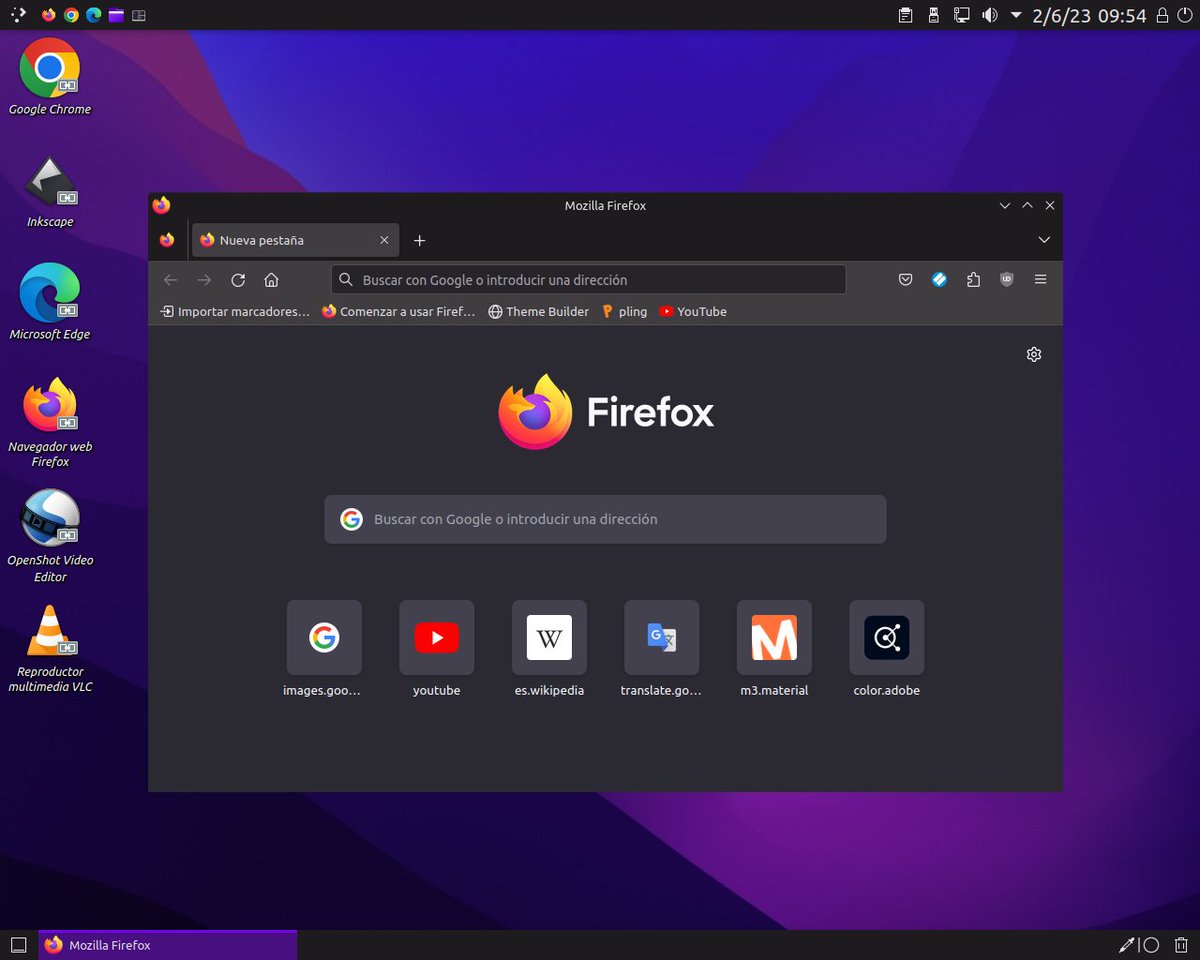Click the Firefox window menu icon in the title bar
This screenshot has height=960, width=1200.
tap(162, 205)
